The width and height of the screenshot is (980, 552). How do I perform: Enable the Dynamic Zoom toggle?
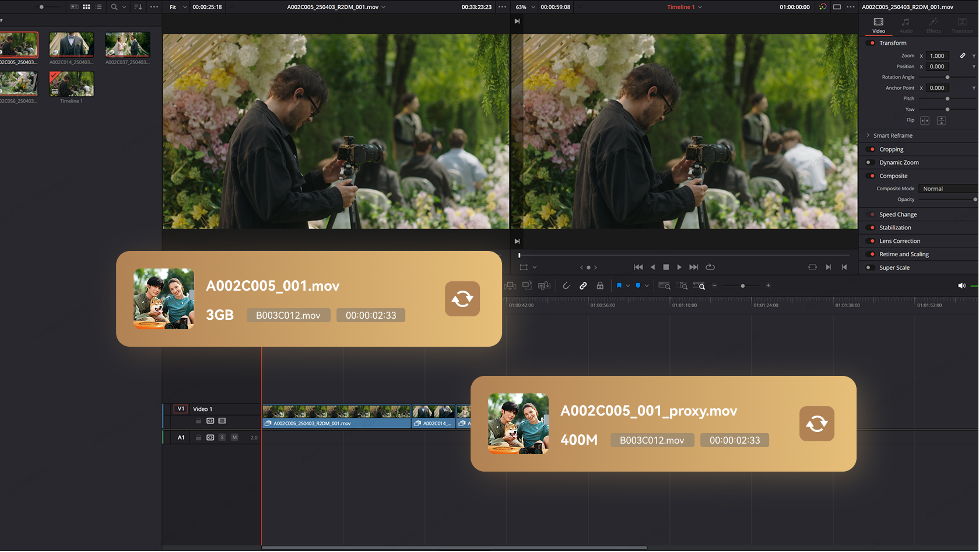pos(871,162)
